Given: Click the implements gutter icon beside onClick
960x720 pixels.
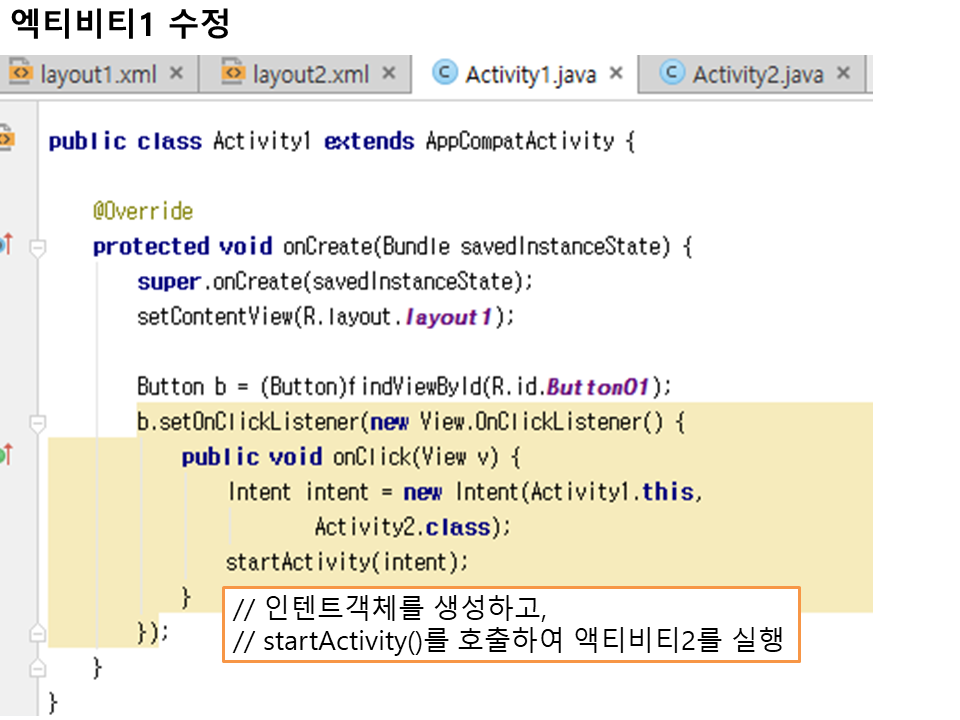Looking at the screenshot, I should click(6, 456).
